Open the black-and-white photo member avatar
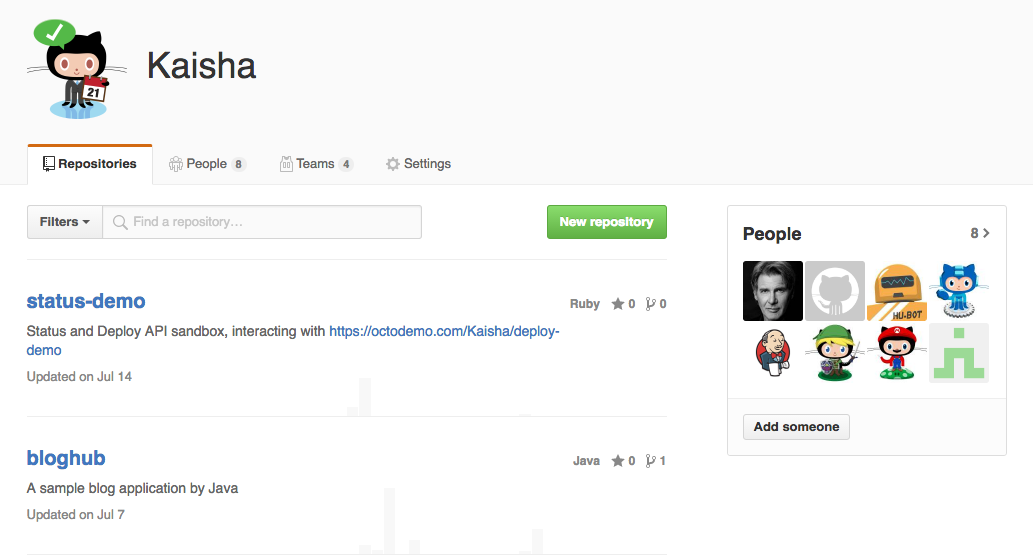 (773, 291)
